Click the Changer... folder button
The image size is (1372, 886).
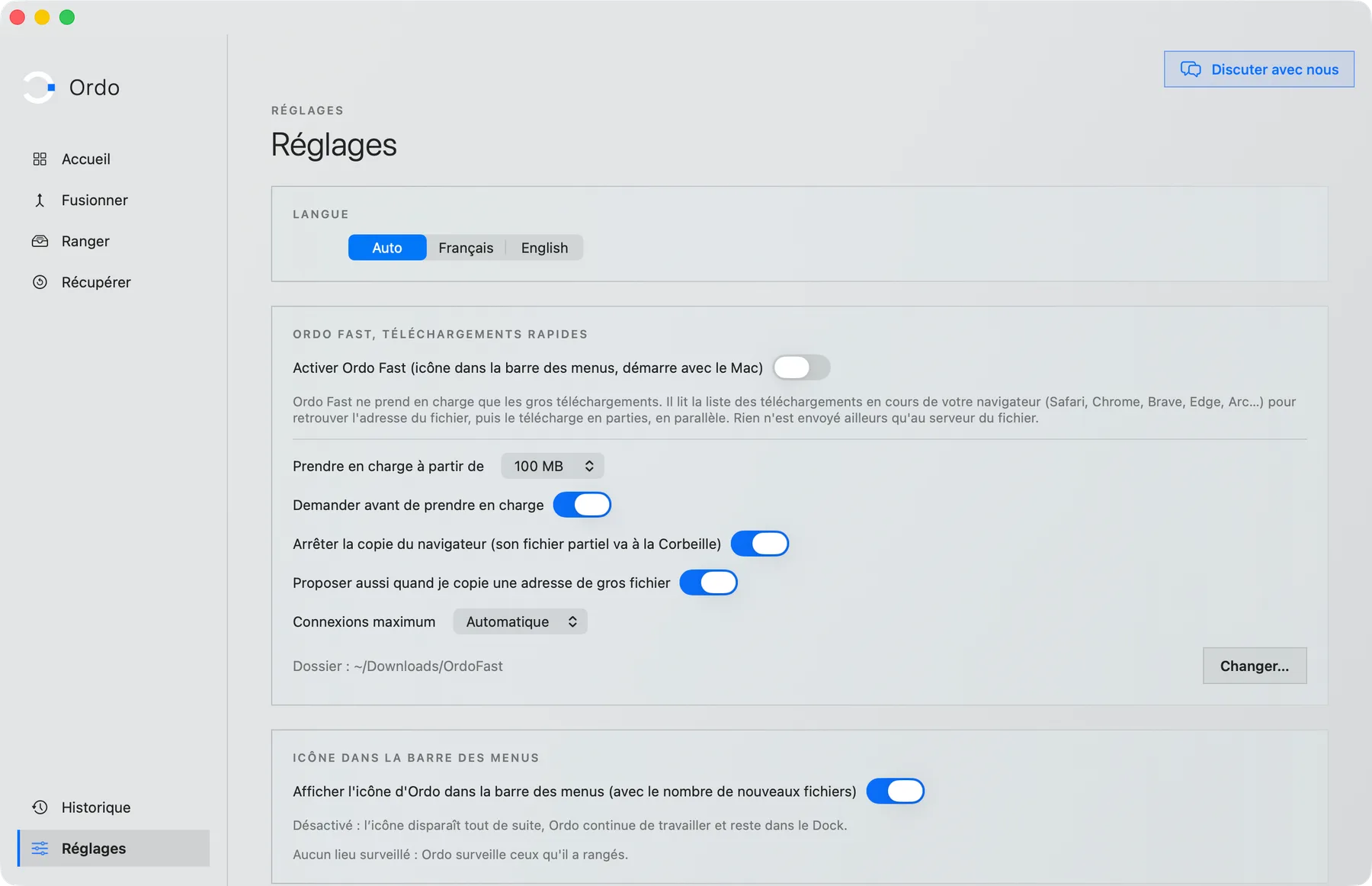[1255, 666]
